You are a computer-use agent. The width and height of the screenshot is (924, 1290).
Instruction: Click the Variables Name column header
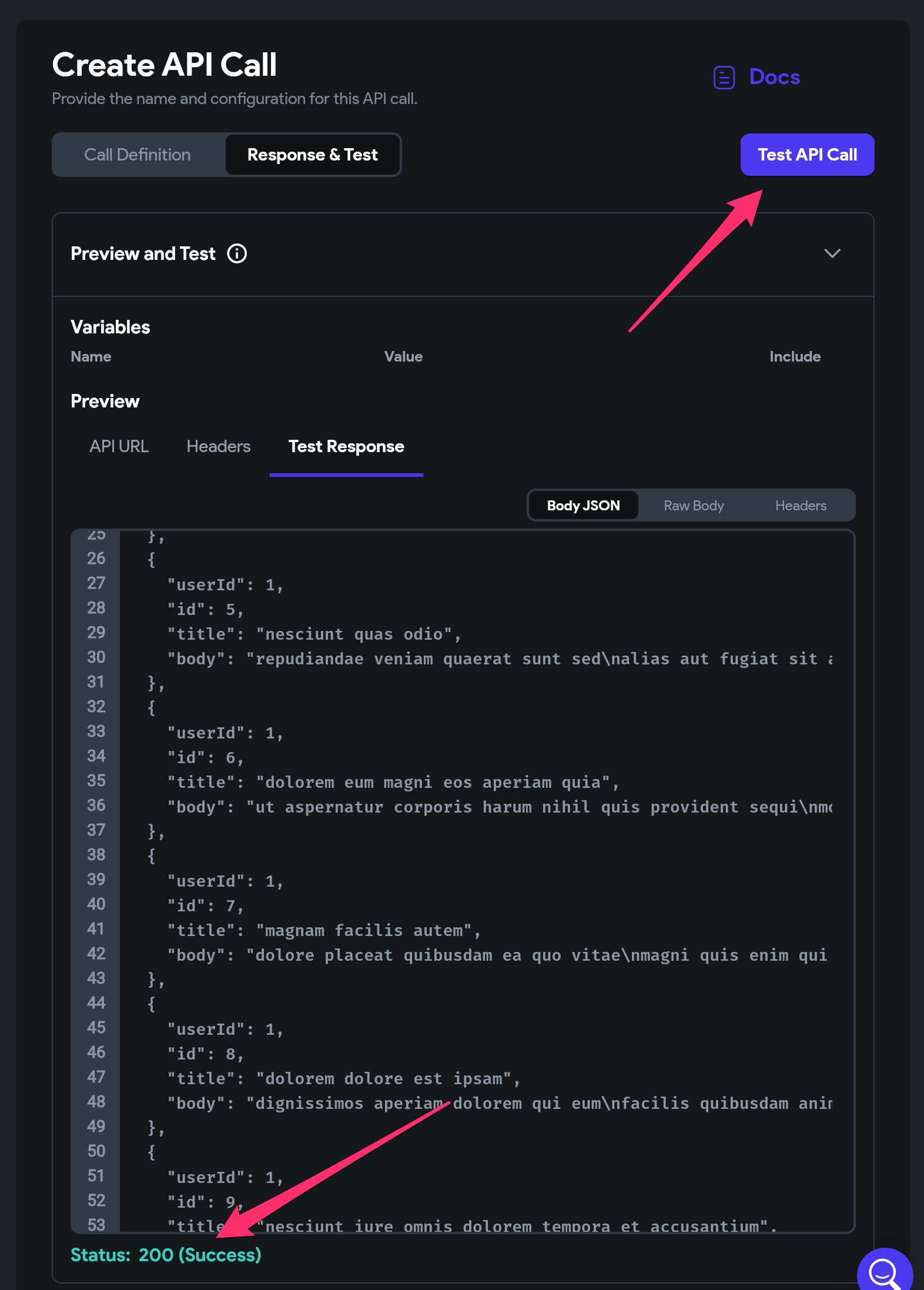(91, 356)
